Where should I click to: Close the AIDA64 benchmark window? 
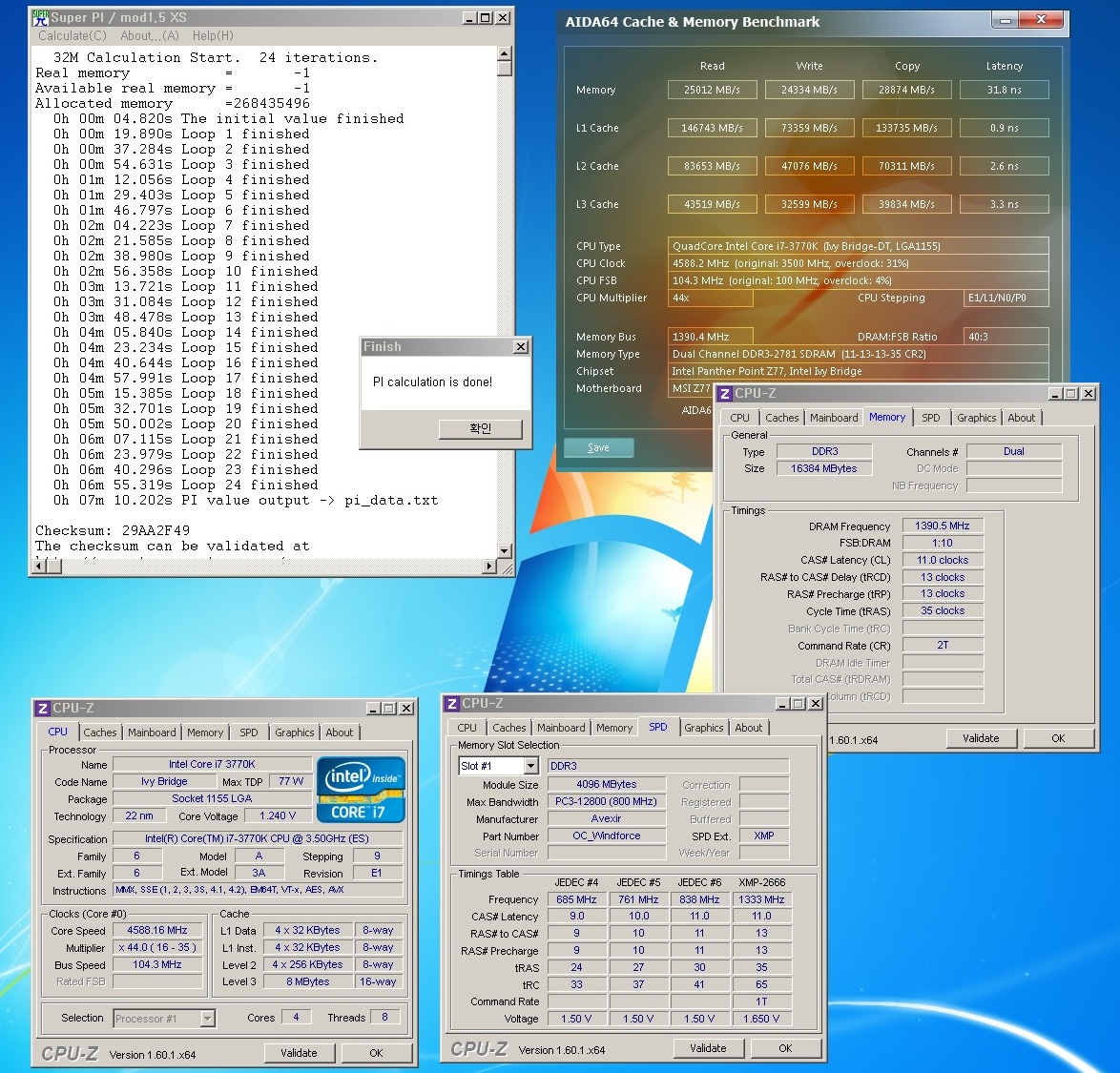pos(1041,20)
